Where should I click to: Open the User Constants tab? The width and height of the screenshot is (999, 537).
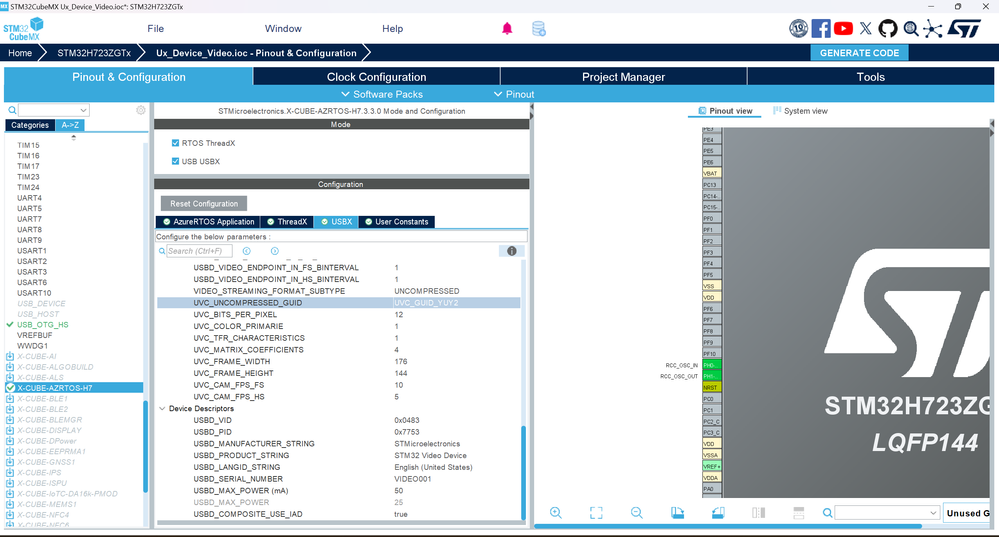396,222
